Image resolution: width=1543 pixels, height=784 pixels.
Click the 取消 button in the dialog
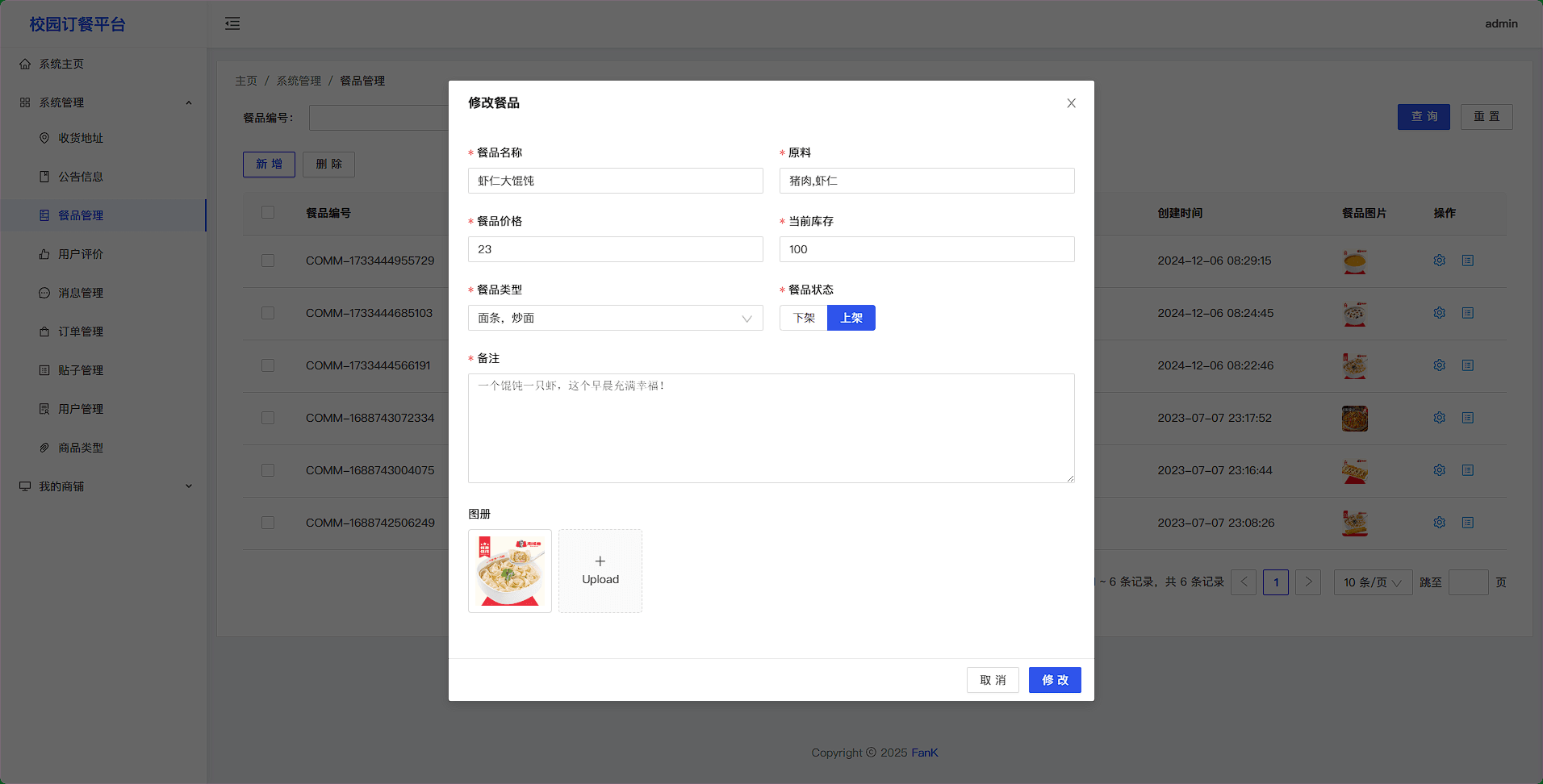(x=992, y=680)
